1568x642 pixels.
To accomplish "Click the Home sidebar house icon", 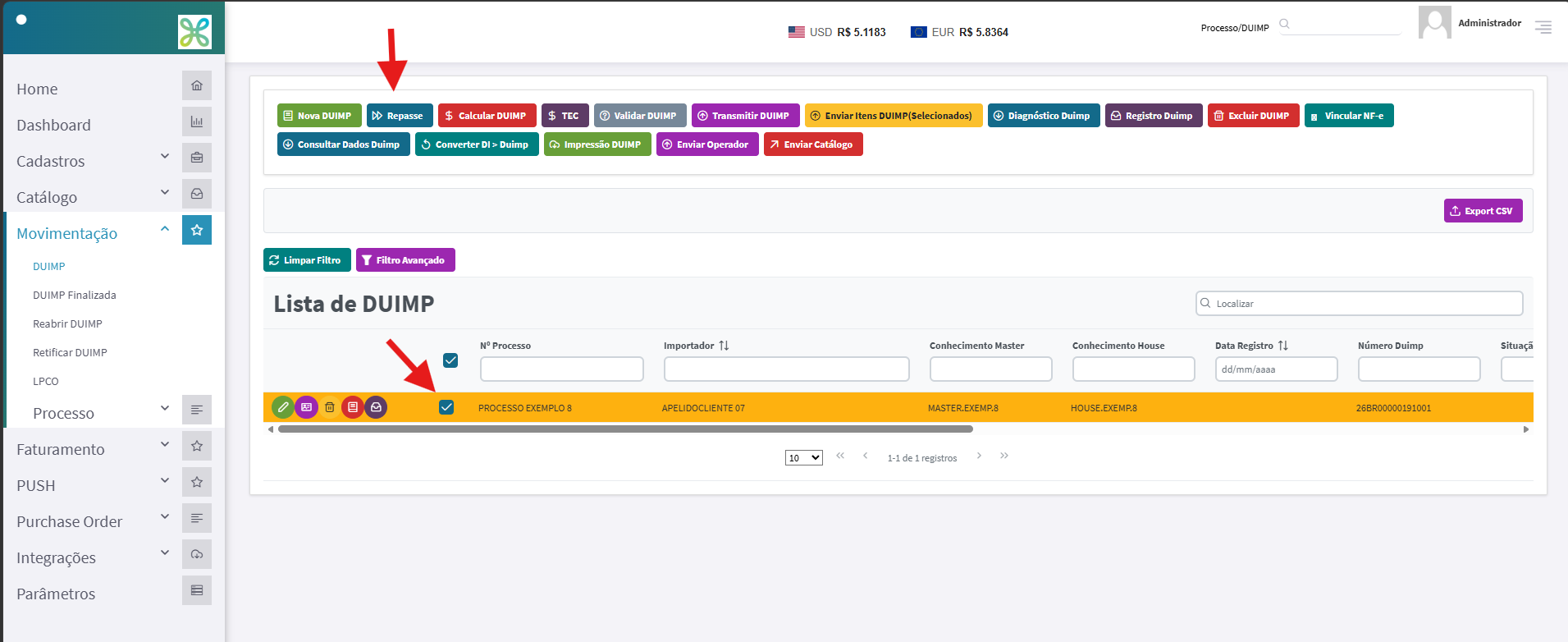I will click(197, 85).
